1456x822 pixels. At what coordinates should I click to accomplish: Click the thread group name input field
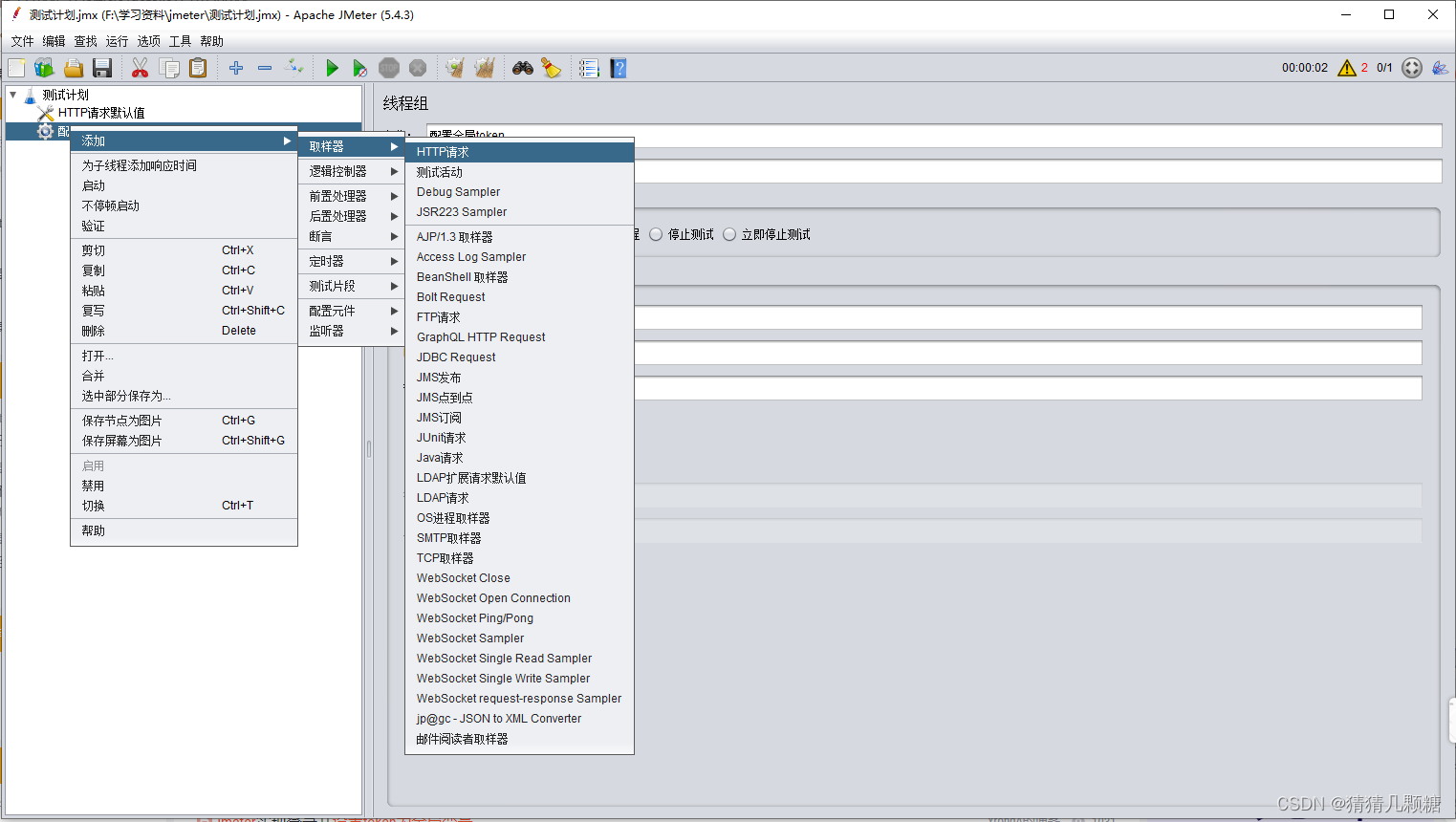tap(934, 136)
